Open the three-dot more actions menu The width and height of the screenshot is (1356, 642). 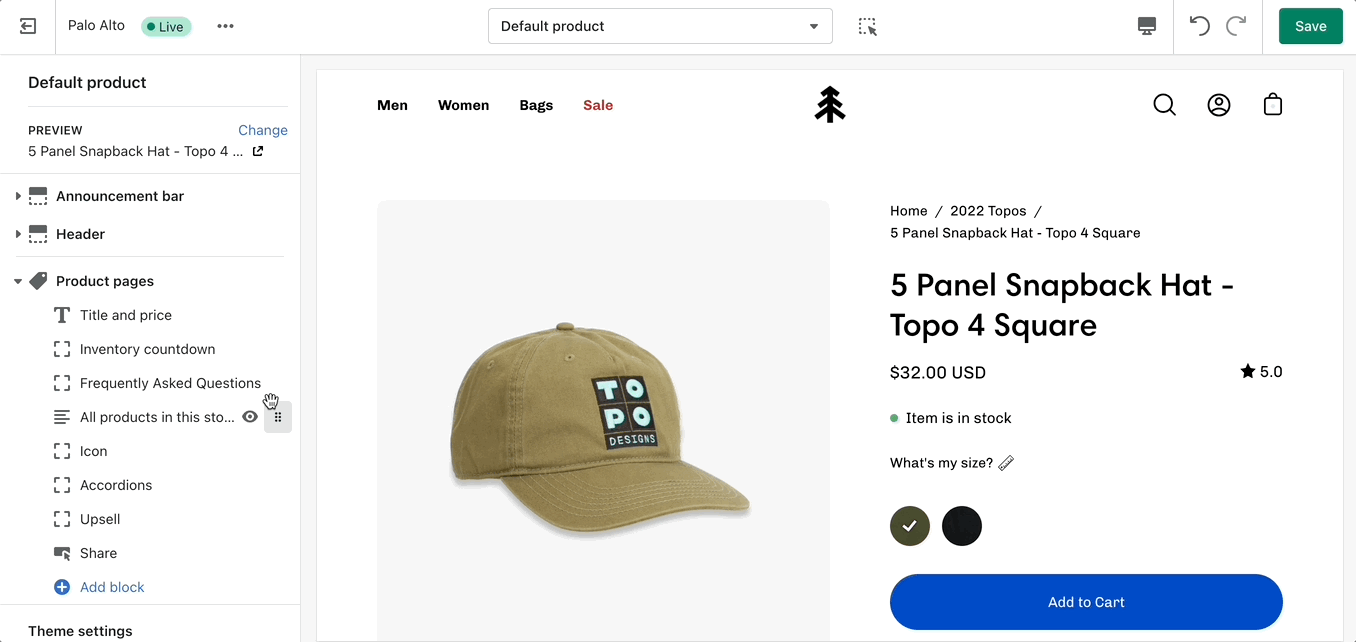tap(225, 26)
